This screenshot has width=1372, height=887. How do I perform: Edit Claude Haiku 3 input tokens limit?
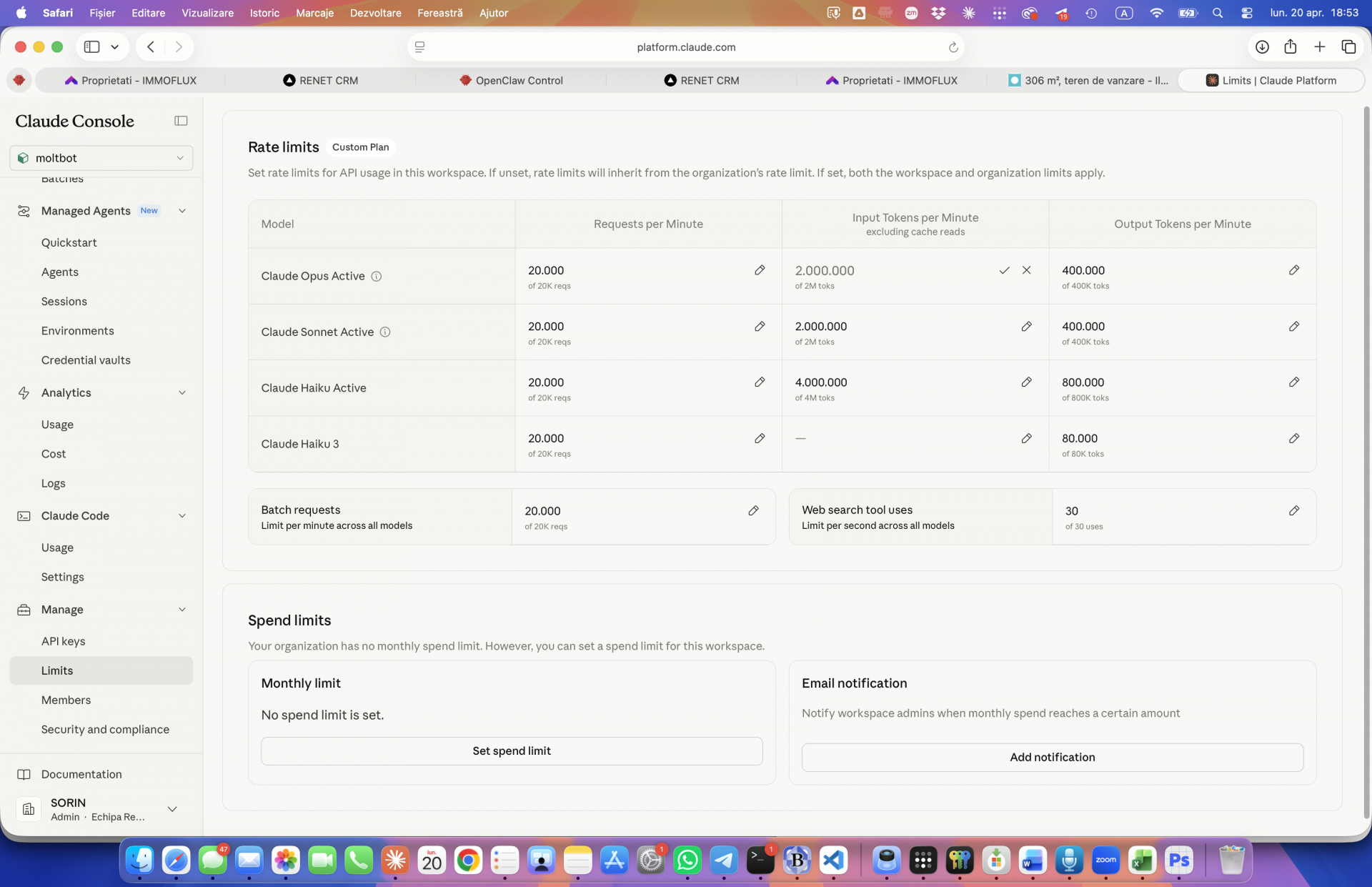tap(1026, 438)
